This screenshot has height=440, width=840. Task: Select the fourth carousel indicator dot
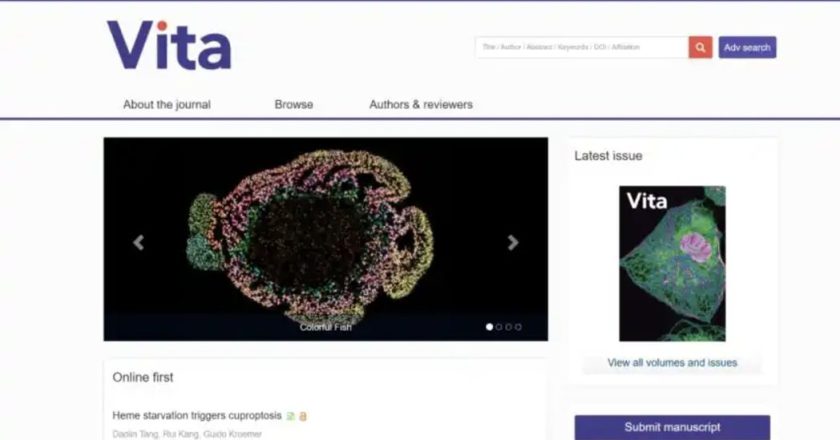click(x=518, y=327)
